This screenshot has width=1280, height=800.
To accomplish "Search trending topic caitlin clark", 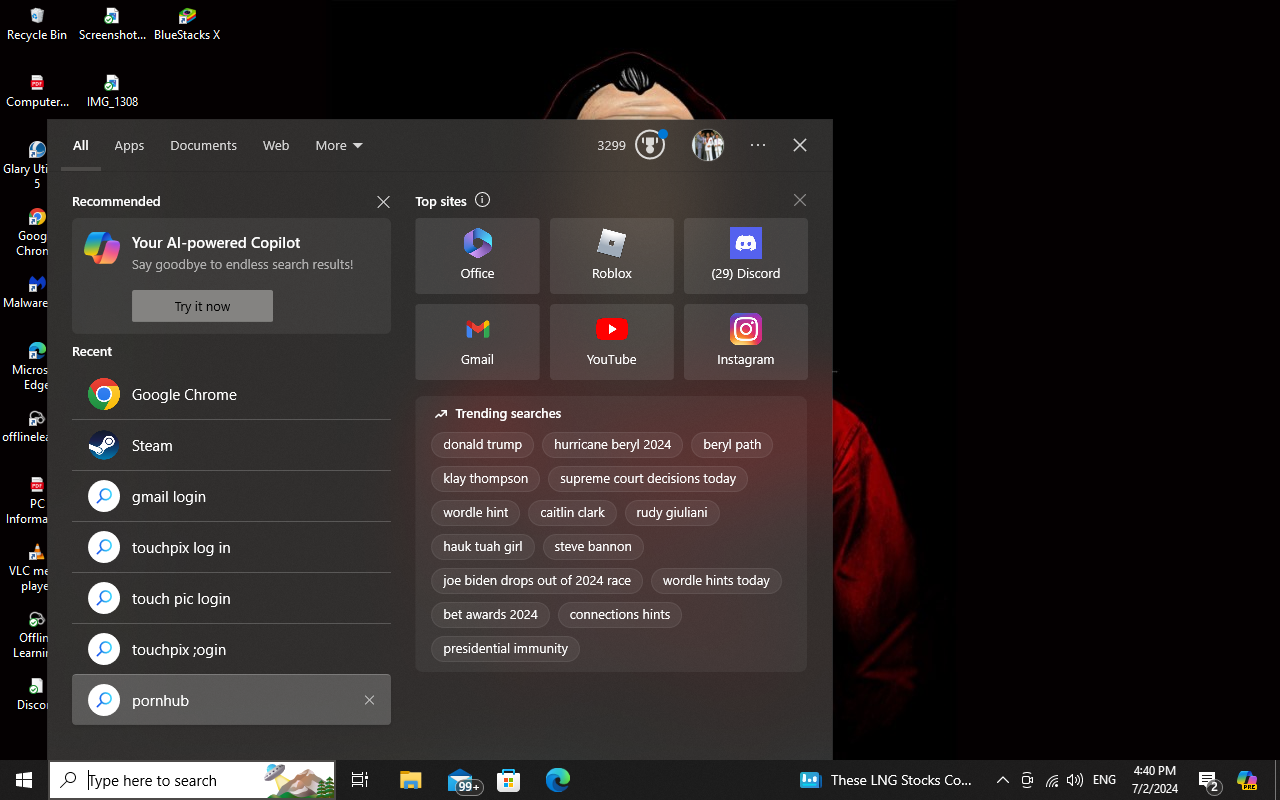I will 572,513.
